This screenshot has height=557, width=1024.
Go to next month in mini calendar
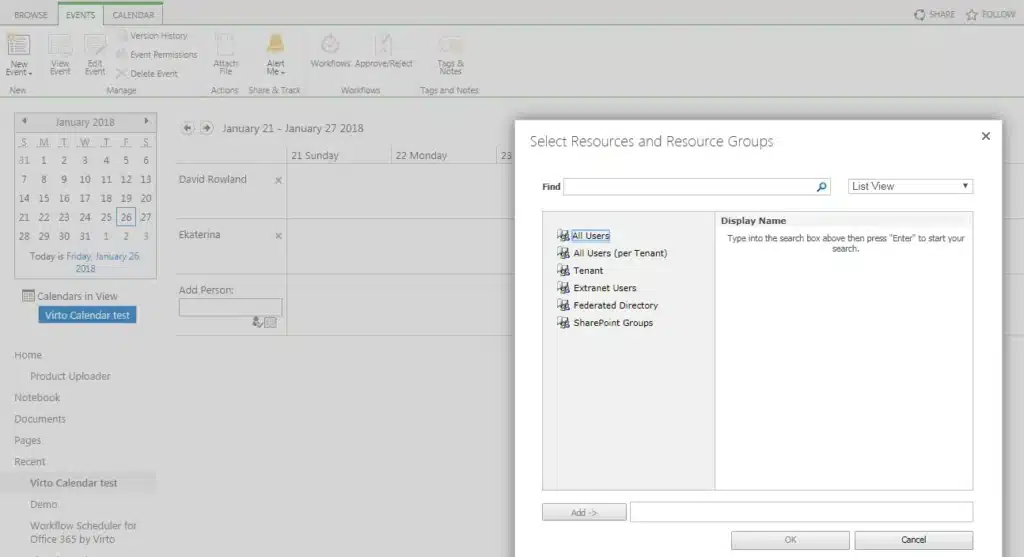tap(146, 121)
